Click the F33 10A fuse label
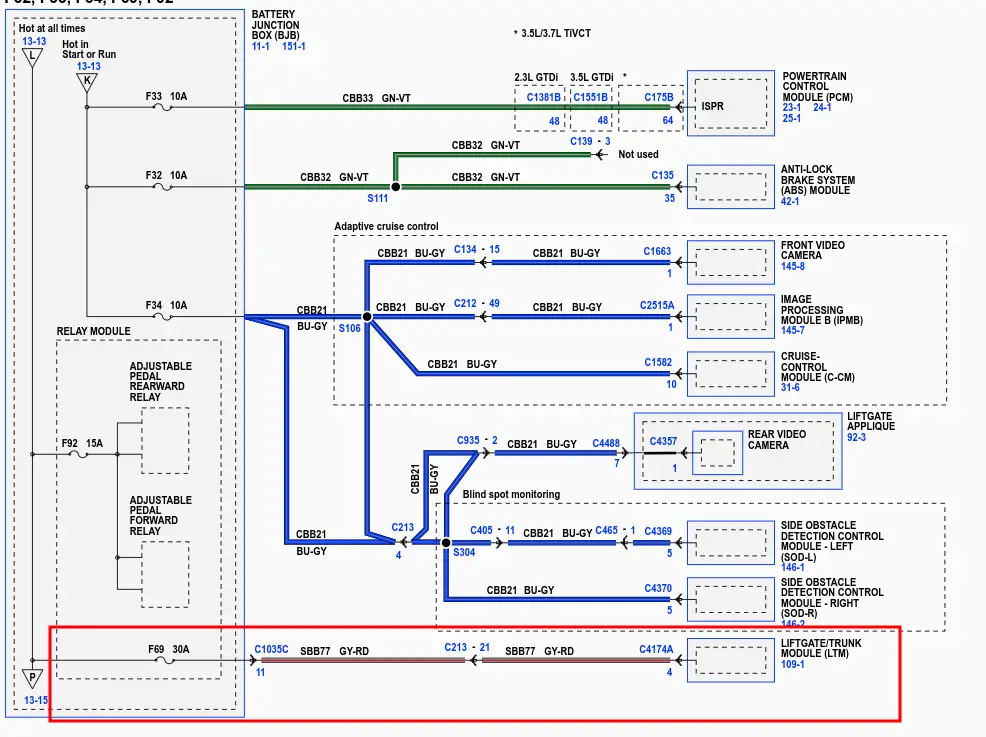Image resolution: width=986 pixels, height=737 pixels. [x=167, y=97]
